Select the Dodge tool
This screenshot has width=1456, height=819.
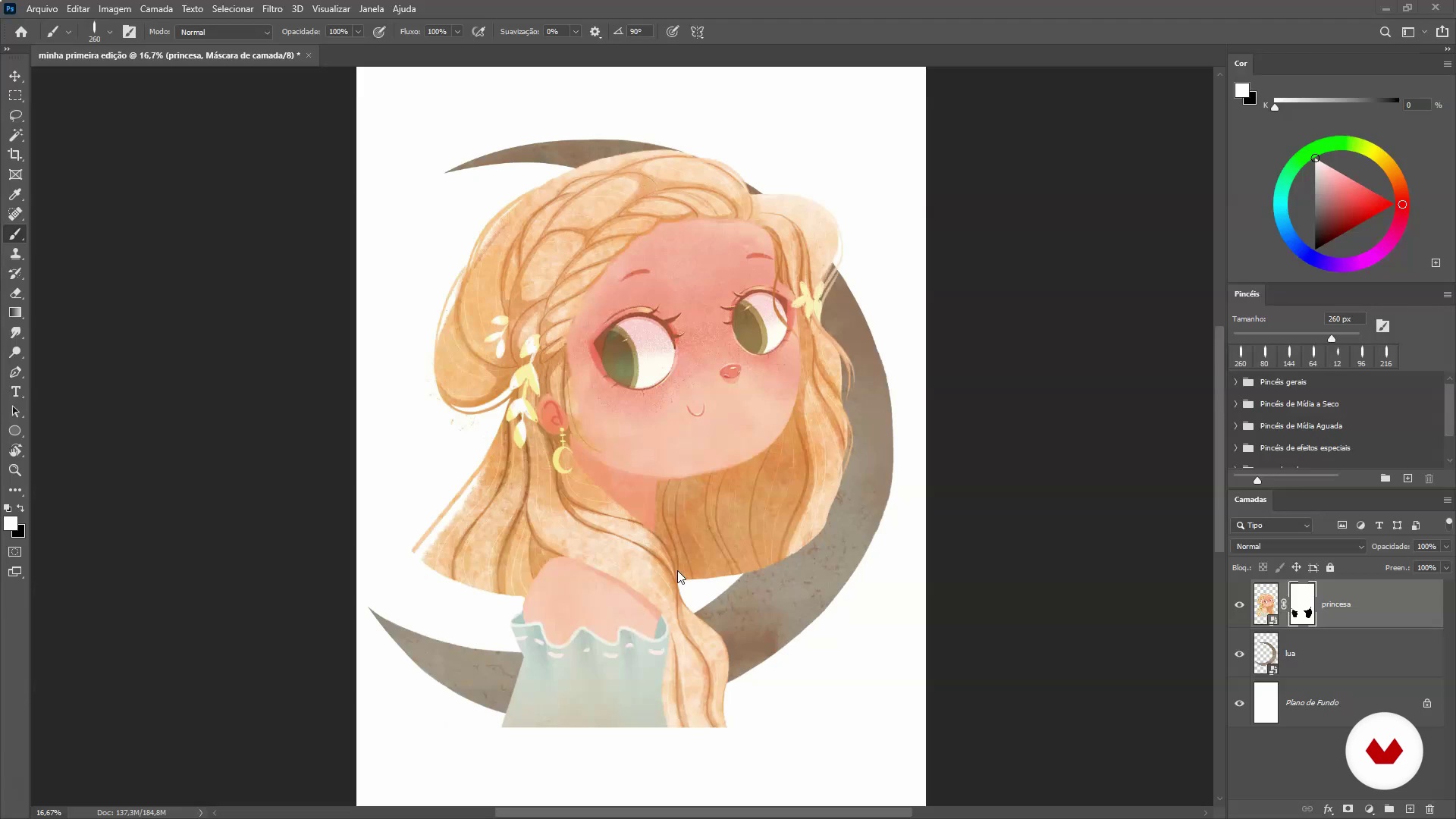[x=15, y=353]
